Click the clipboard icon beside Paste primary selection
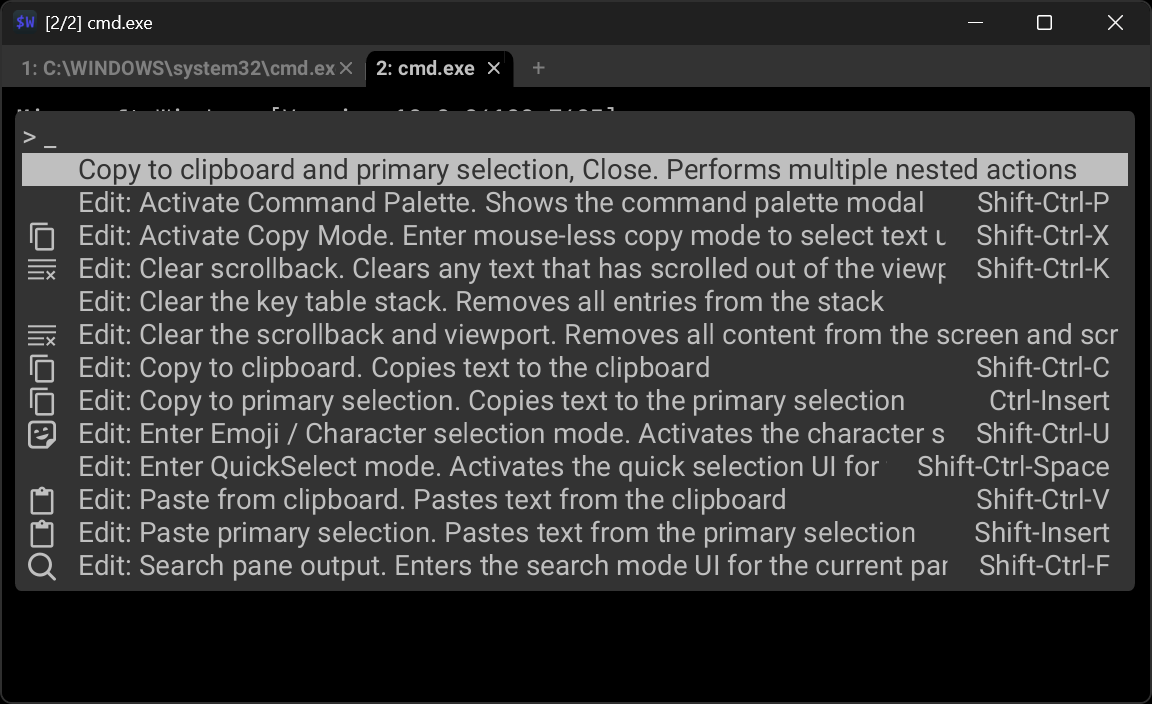The width and height of the screenshot is (1152, 704). (41, 534)
